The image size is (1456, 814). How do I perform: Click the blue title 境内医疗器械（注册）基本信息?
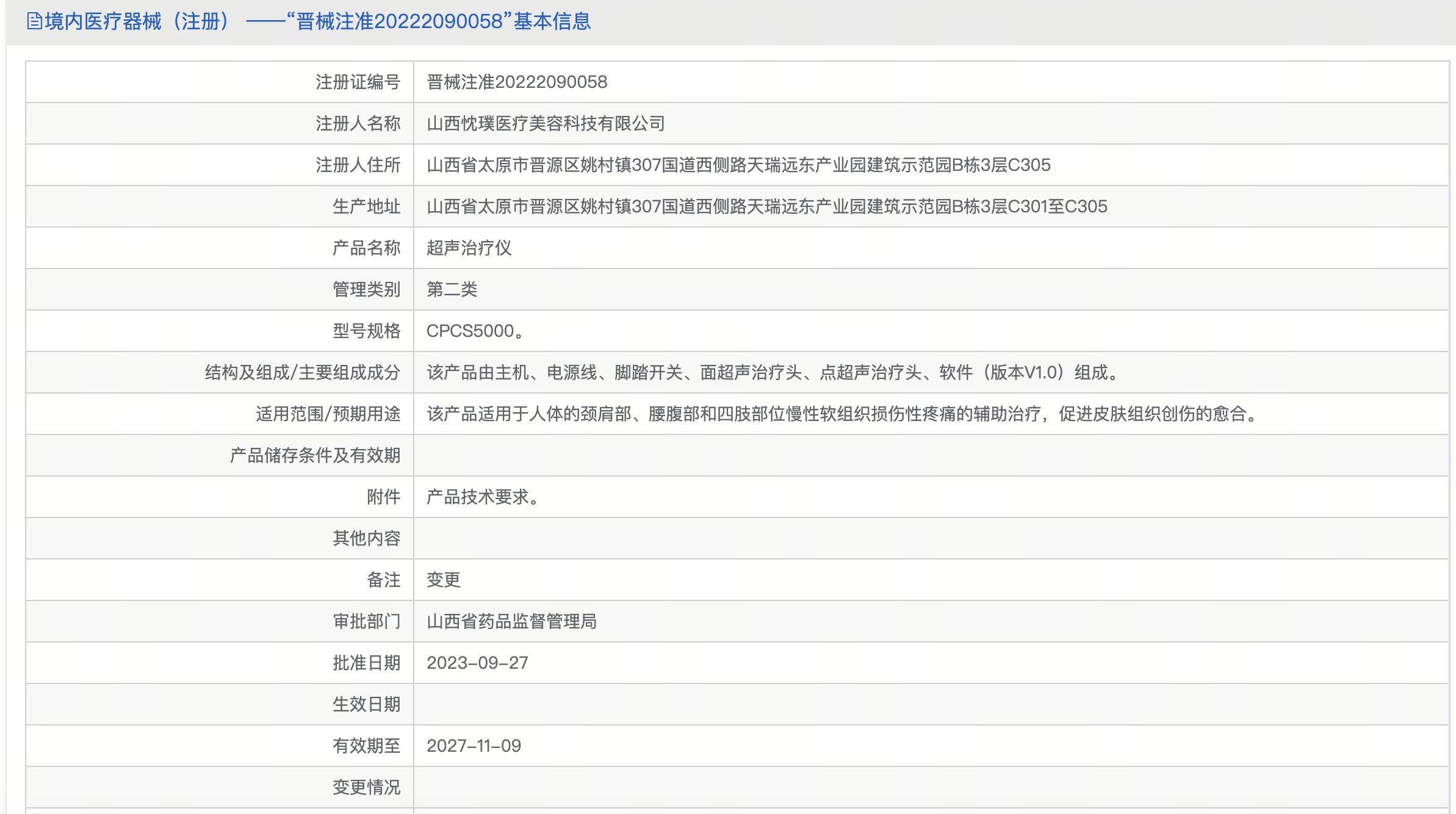click(317, 21)
